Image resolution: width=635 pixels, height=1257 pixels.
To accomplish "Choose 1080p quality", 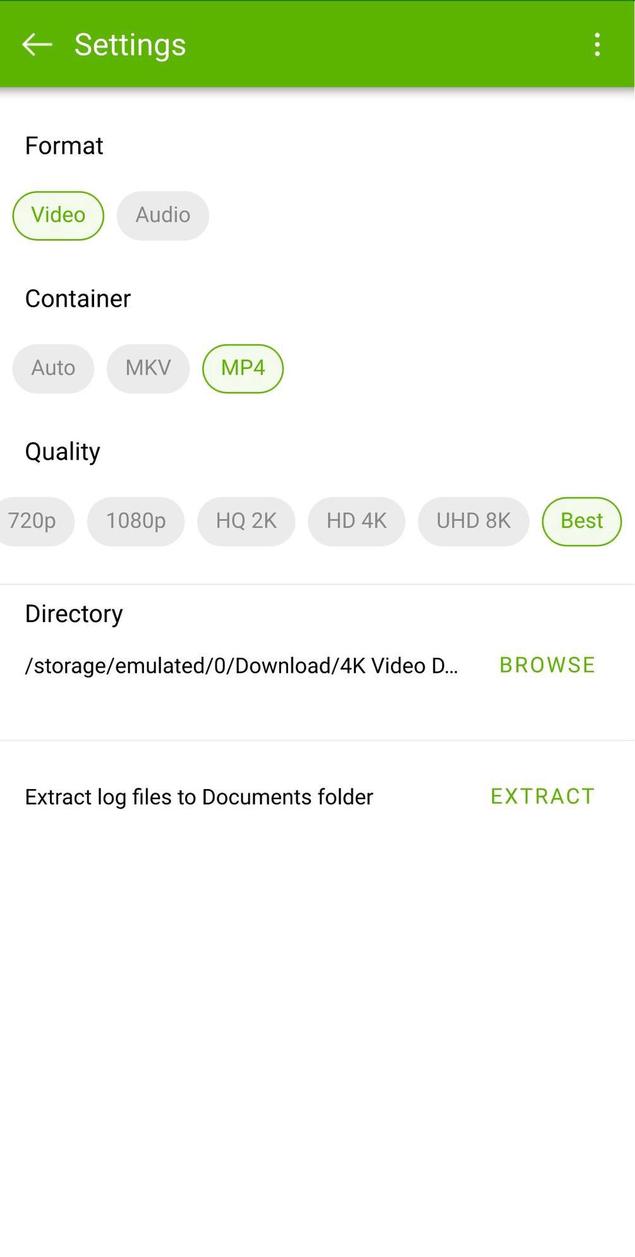I will (135, 521).
